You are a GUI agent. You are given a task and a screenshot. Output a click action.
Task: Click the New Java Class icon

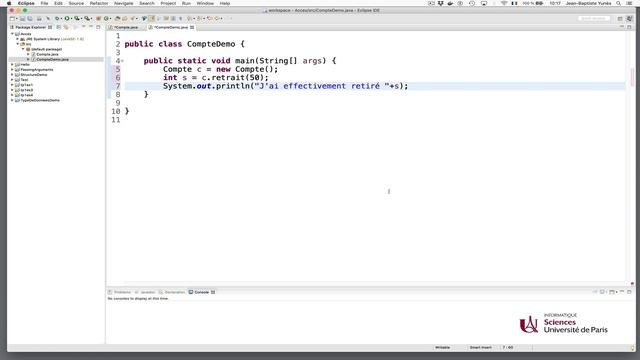(x=107, y=18)
